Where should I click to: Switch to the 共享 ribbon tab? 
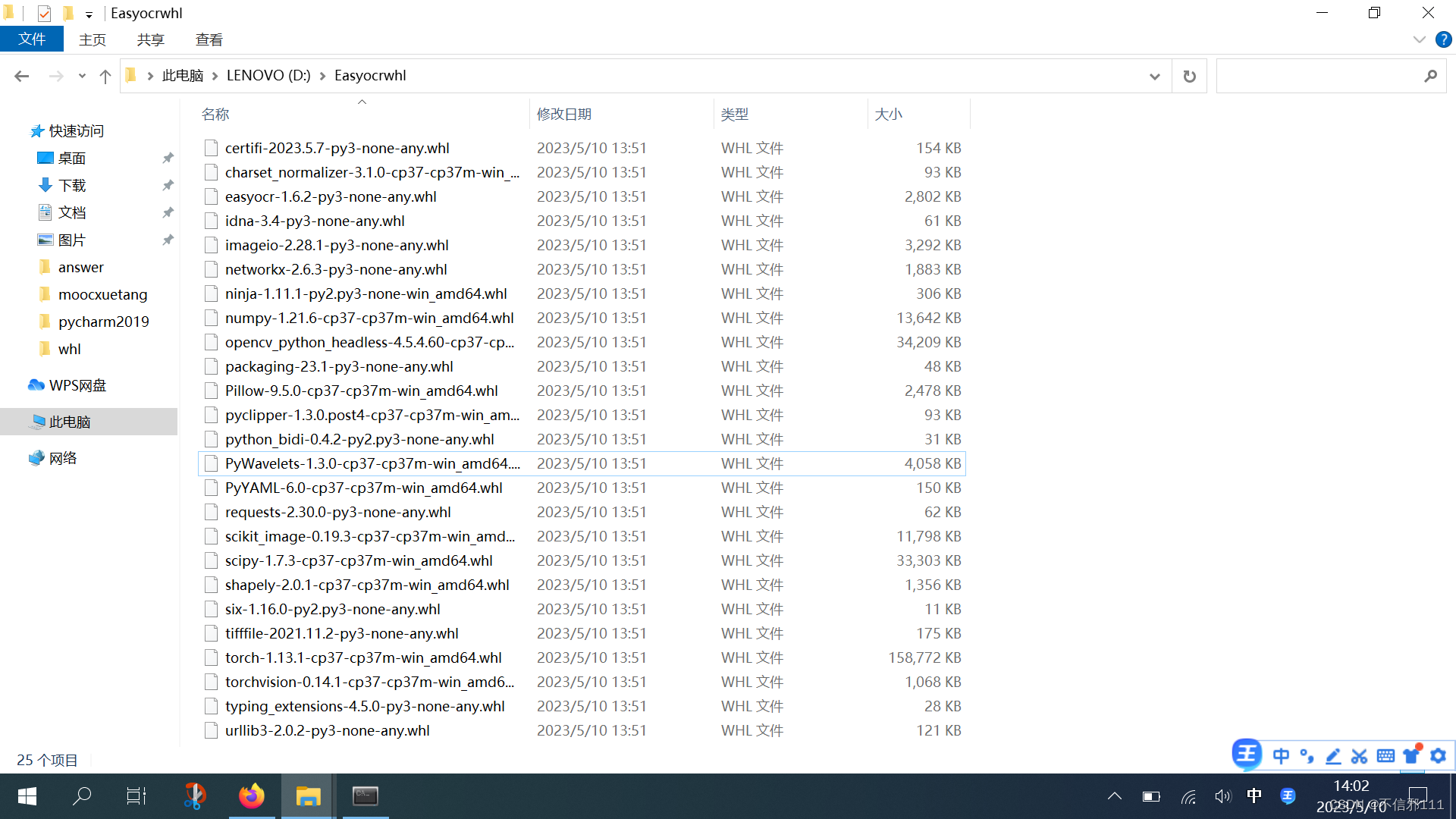[x=150, y=39]
